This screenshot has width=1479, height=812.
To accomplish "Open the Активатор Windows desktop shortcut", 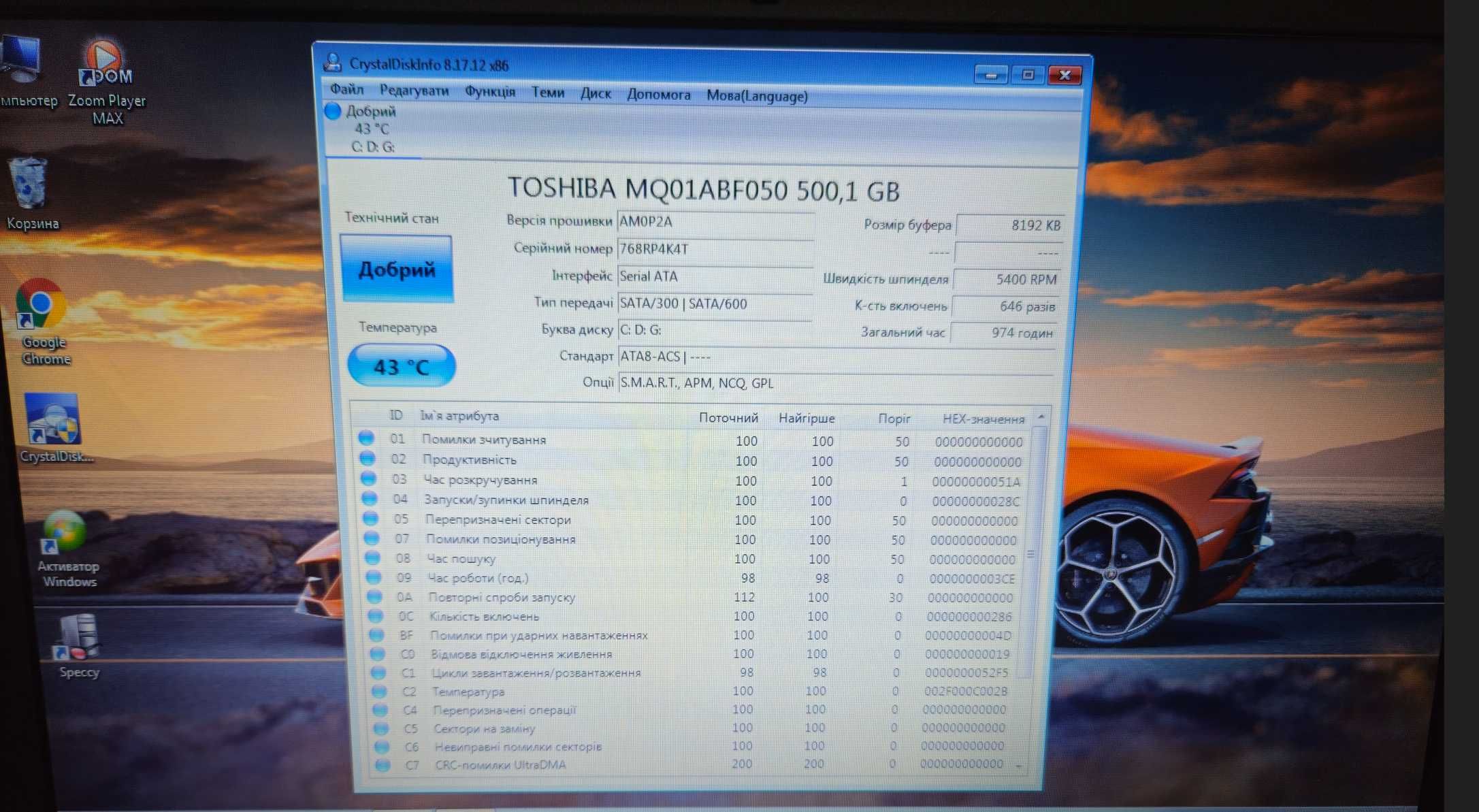I will click(x=67, y=549).
